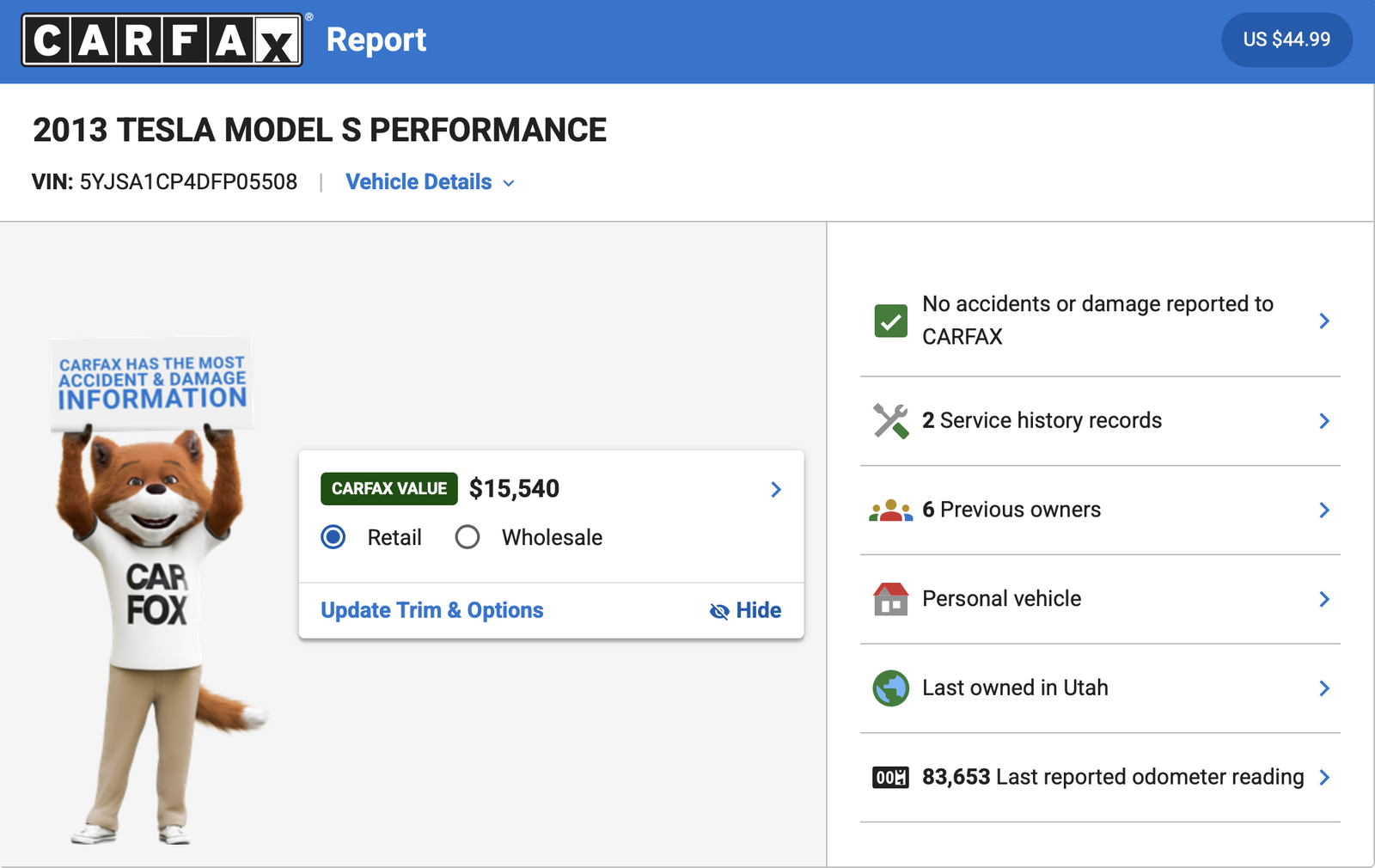This screenshot has height=868, width=1375.
Task: Click the Update Trim & Options link
Action: (431, 610)
